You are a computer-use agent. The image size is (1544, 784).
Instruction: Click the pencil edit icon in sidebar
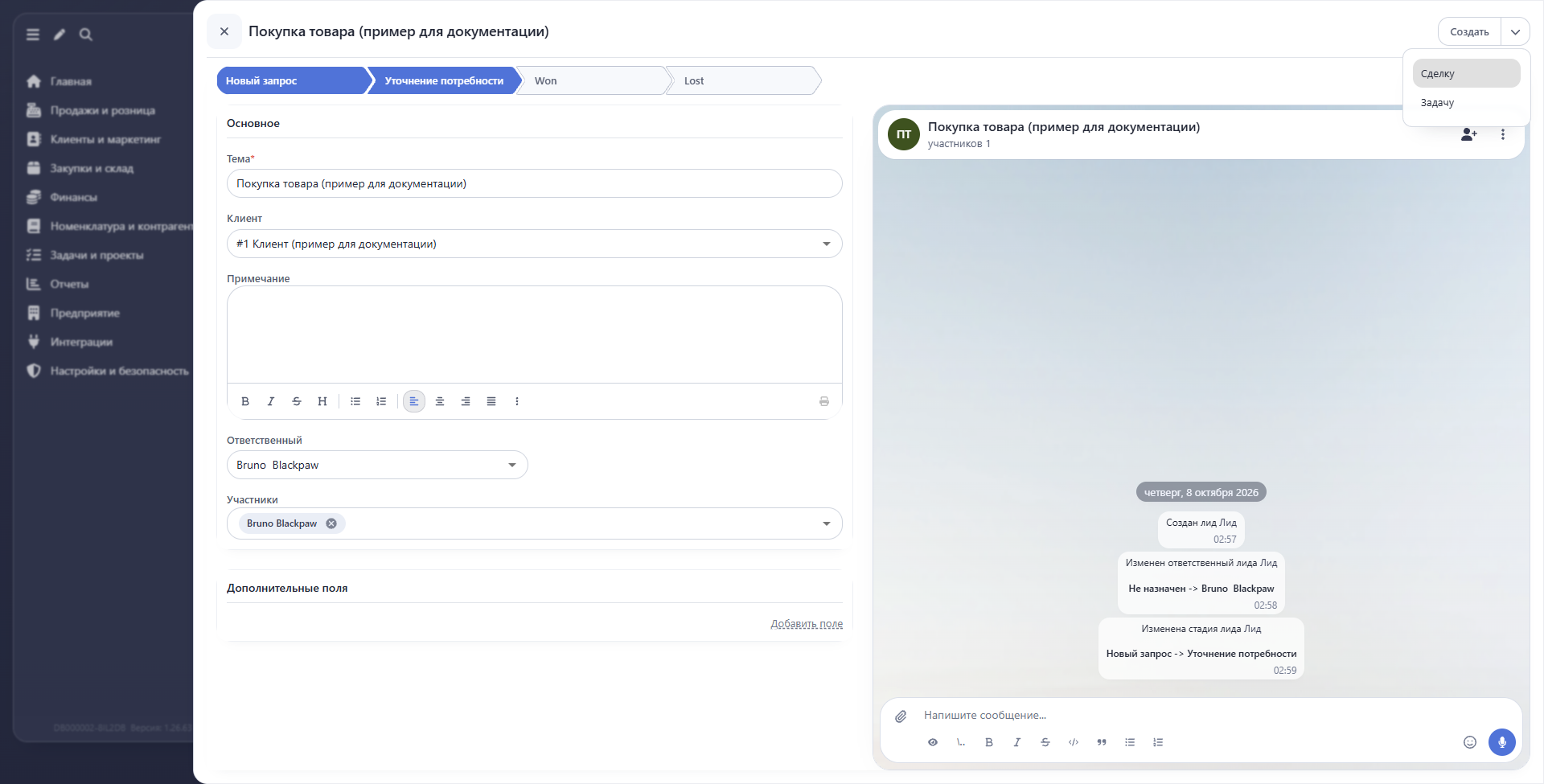(x=60, y=35)
